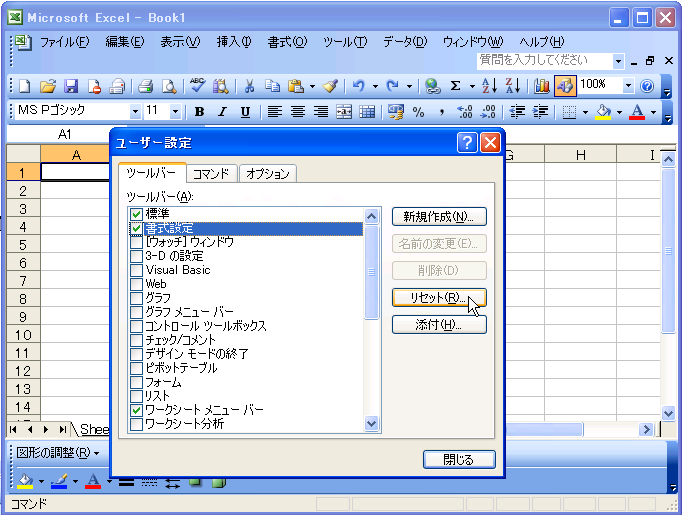Click the dialog help question button

click(467, 143)
